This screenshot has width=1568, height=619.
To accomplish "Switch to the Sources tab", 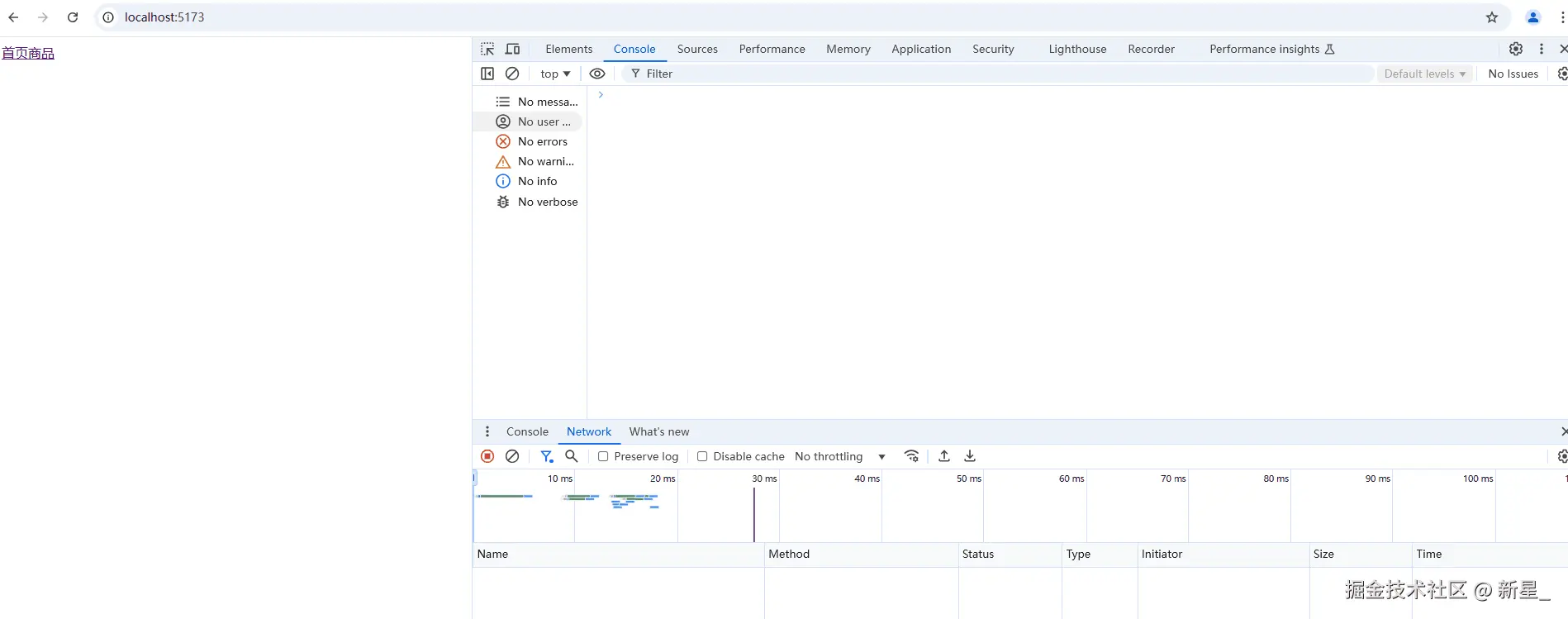I will 697,49.
